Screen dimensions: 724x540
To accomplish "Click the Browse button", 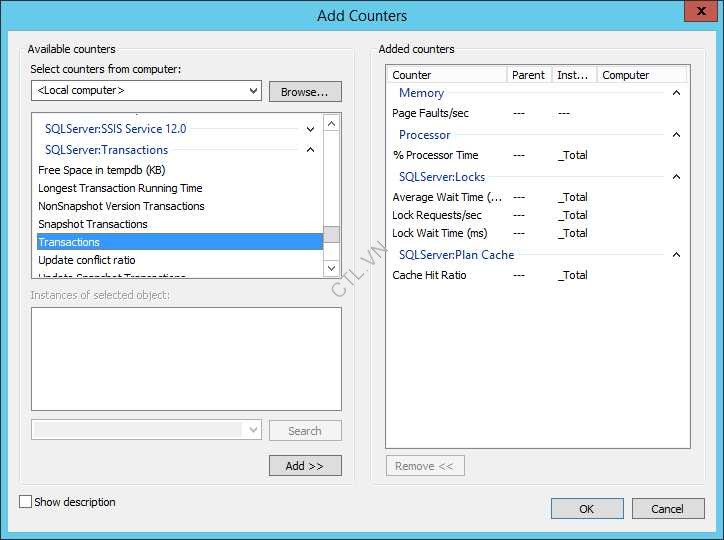I will tap(305, 92).
